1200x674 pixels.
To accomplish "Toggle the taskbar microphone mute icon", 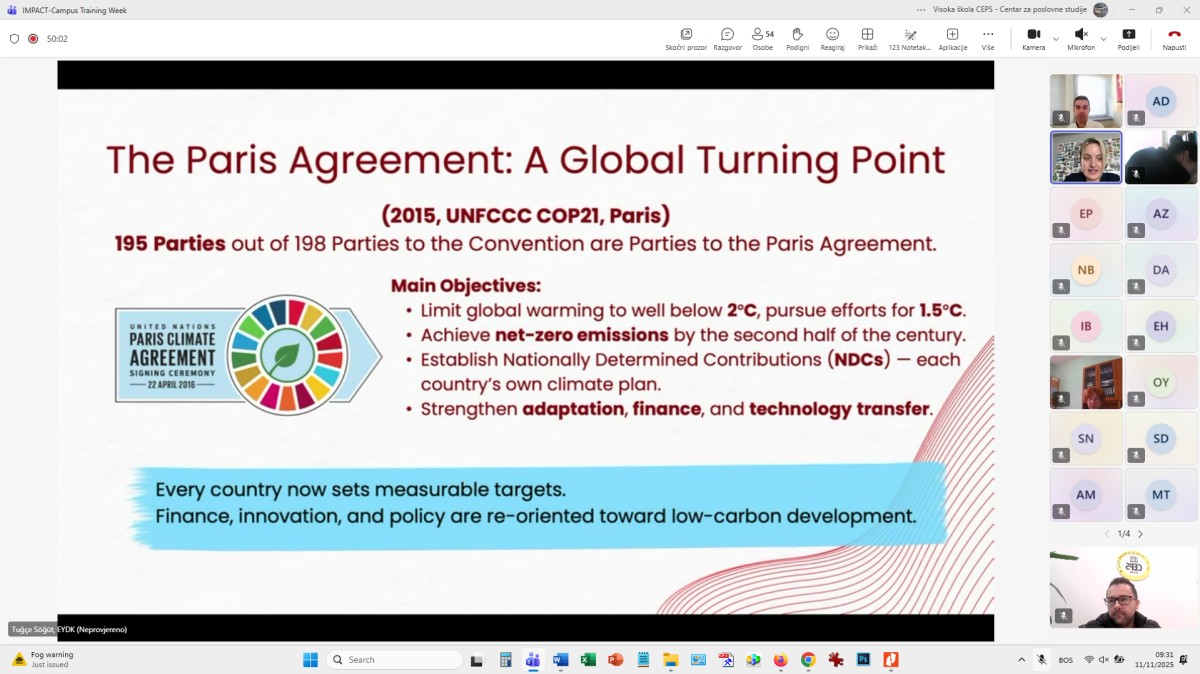I will click(x=1041, y=660).
